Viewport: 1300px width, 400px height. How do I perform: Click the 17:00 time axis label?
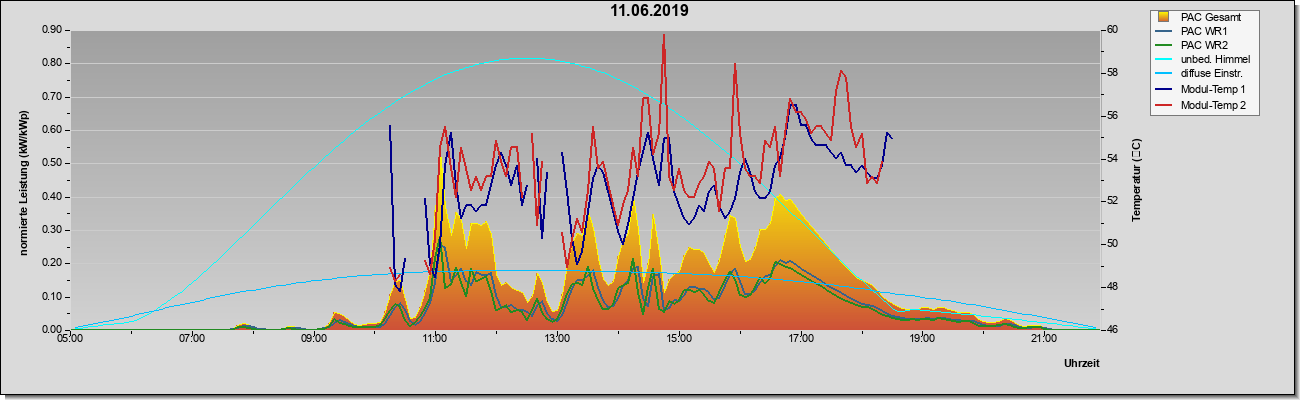point(800,339)
